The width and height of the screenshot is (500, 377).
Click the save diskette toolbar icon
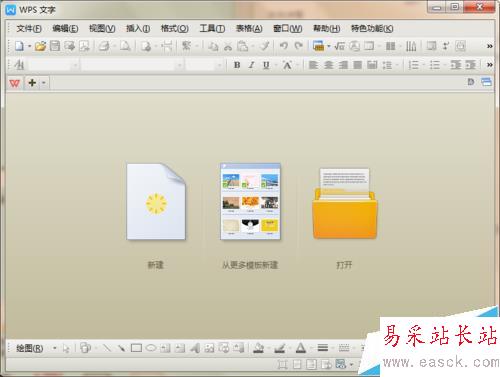[55, 46]
